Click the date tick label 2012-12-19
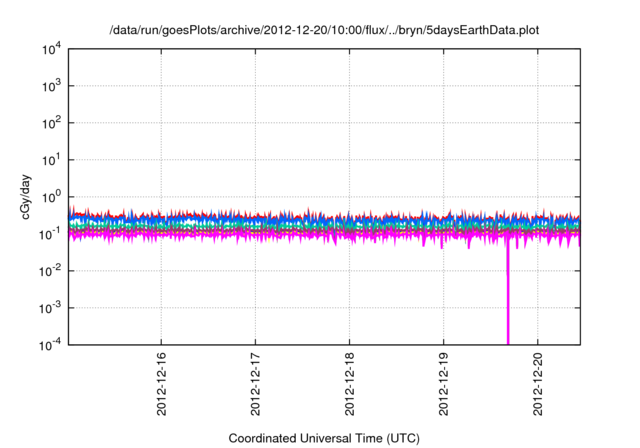The height and width of the screenshot is (448, 640). pyautogui.click(x=444, y=384)
